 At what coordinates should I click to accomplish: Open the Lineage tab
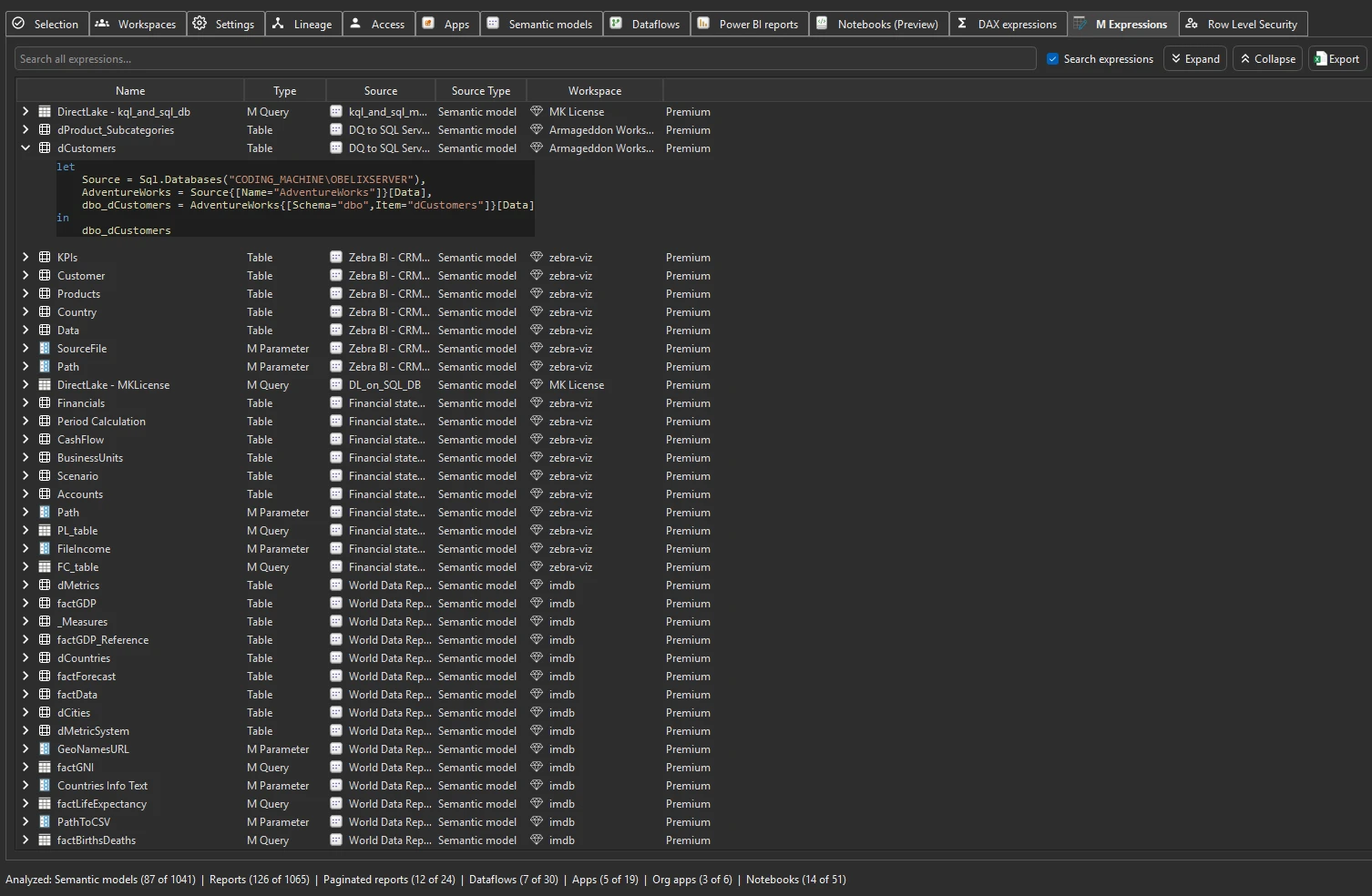(303, 24)
